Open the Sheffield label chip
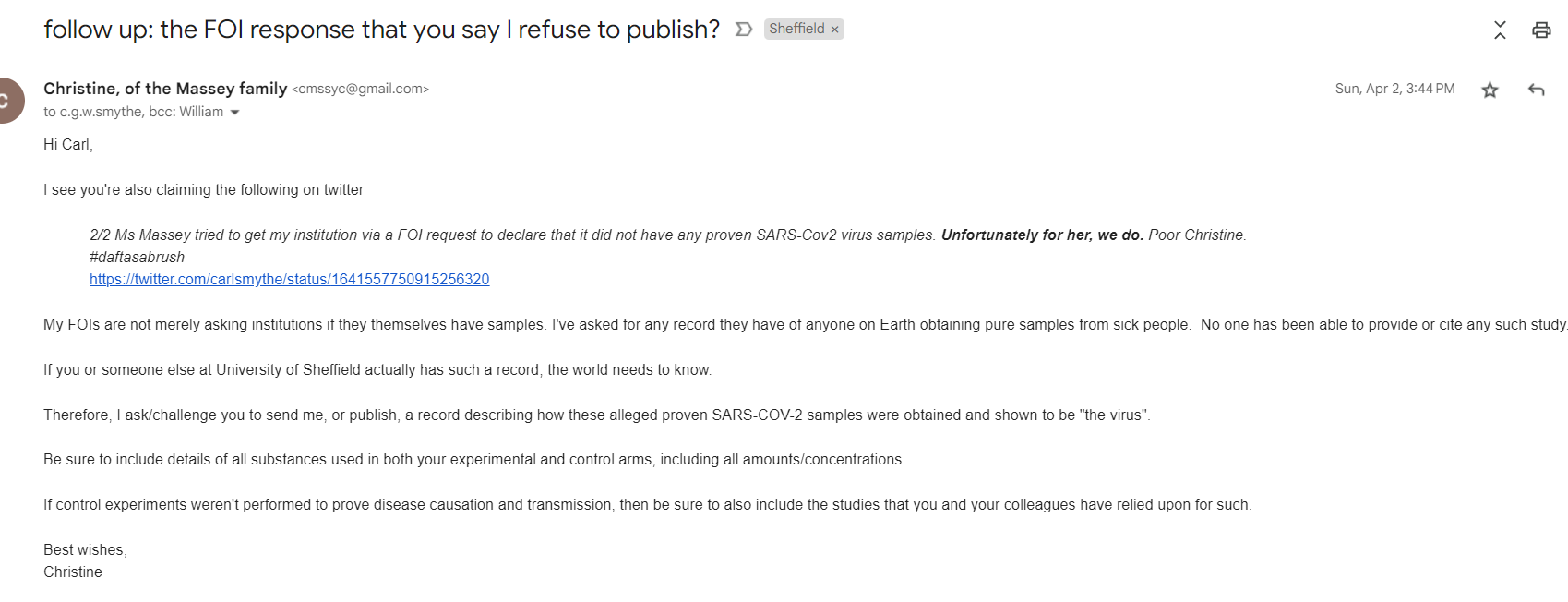Viewport: 1568px width, 602px height. pos(796,29)
